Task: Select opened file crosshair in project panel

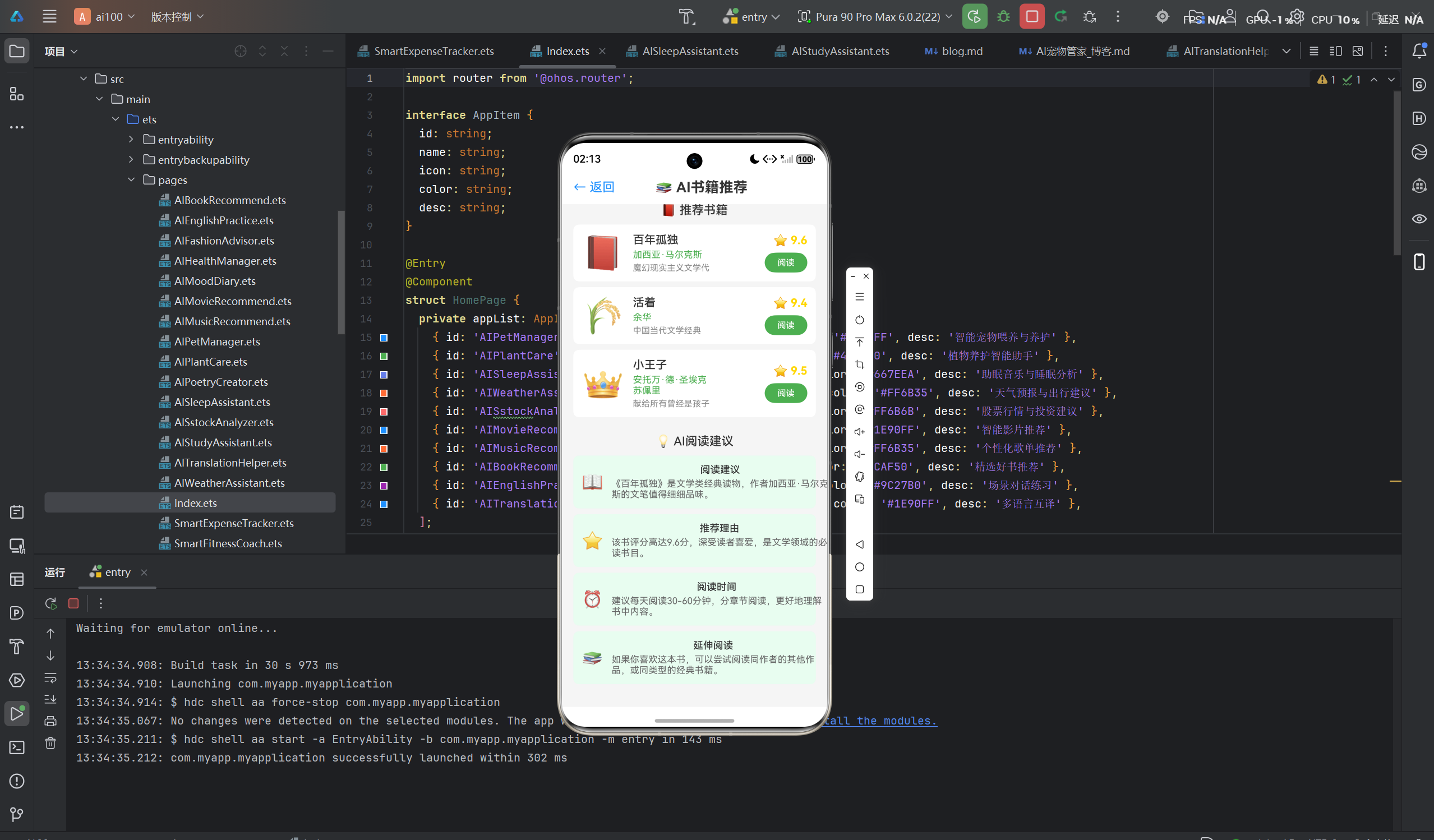Action: point(240,51)
